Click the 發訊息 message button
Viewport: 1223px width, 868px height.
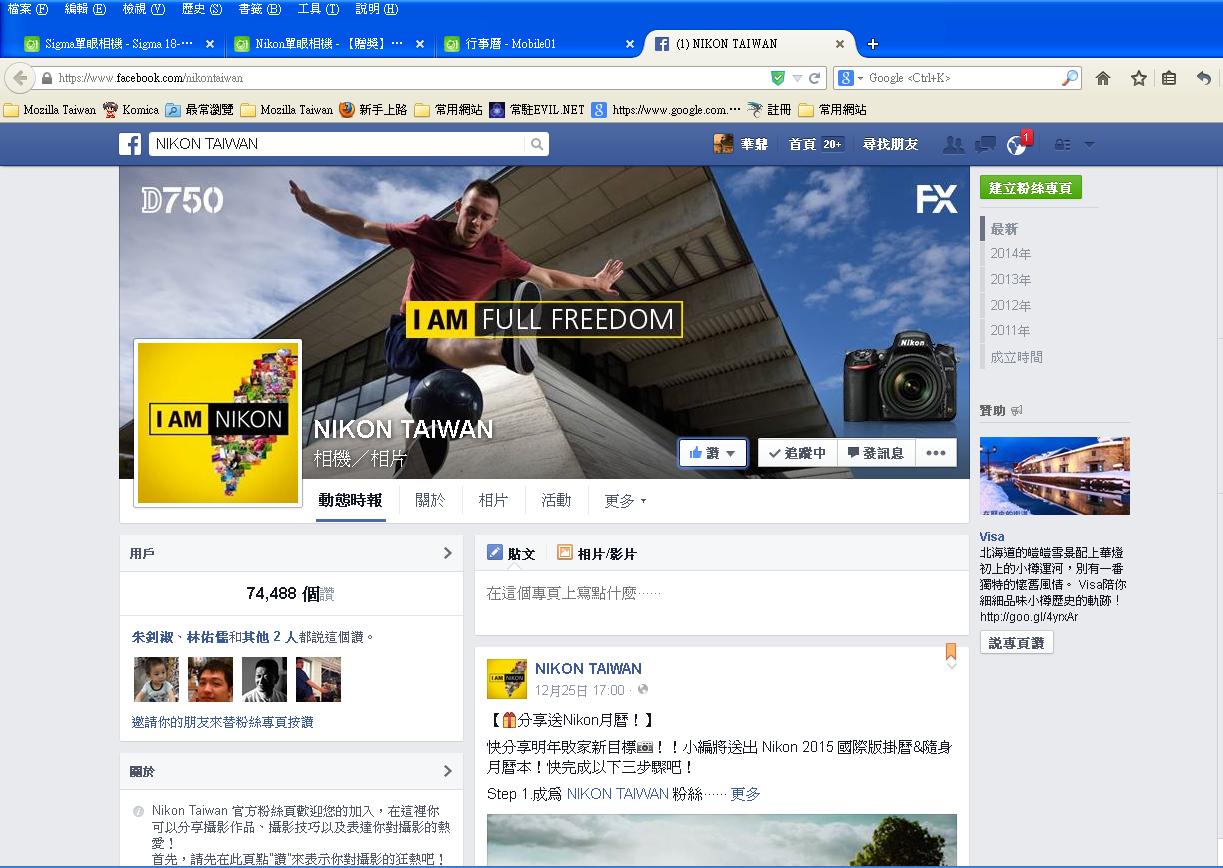point(875,453)
